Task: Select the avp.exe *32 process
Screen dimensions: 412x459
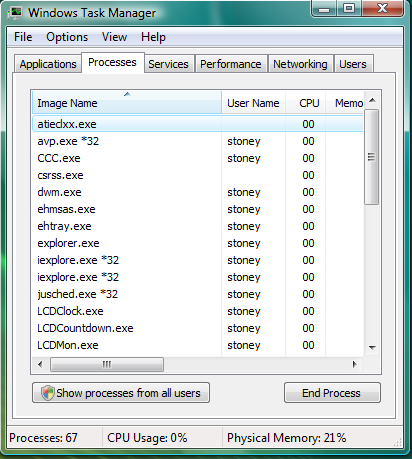Action: tap(198, 141)
